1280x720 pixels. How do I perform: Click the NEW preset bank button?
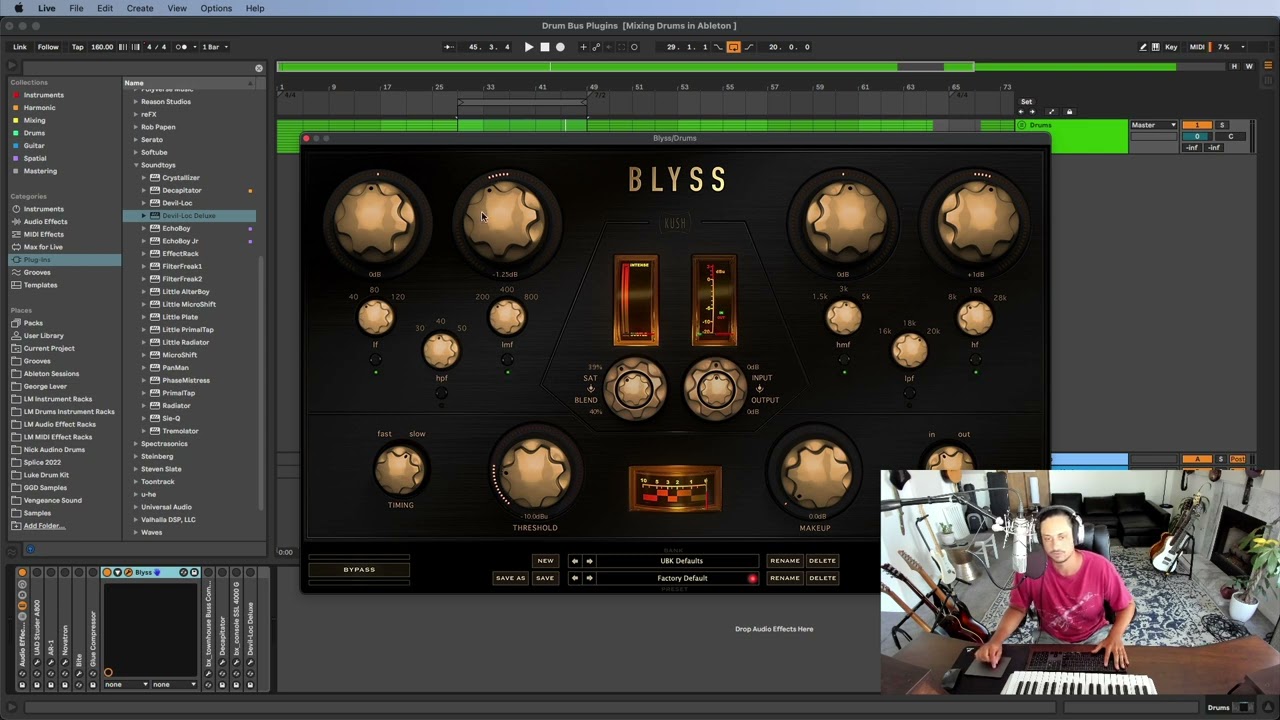[x=545, y=561]
